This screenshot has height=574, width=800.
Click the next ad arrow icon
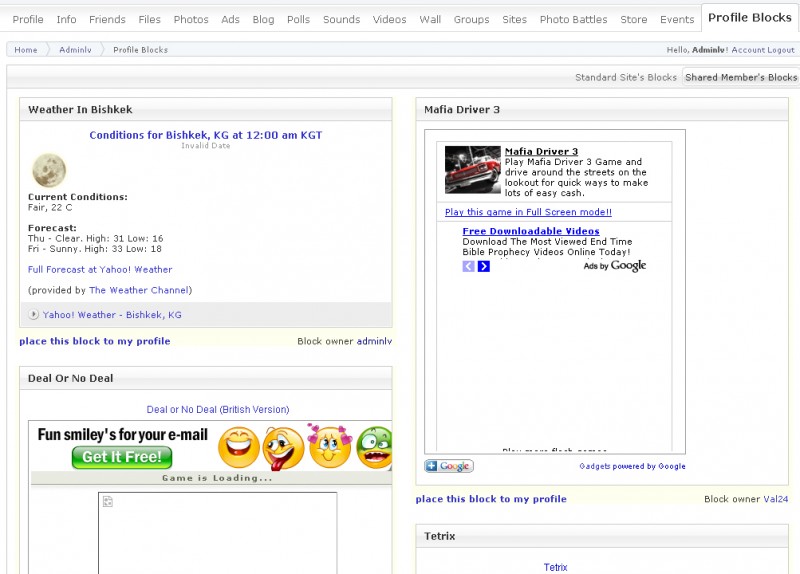[x=484, y=266]
